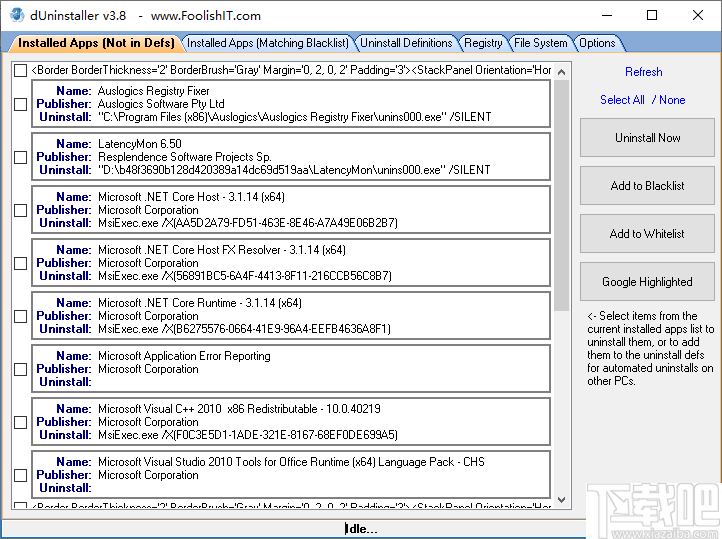Screen dimensions: 722x539
Task: Click the Border BorderThickness header row text
Action: (x=291, y=70)
